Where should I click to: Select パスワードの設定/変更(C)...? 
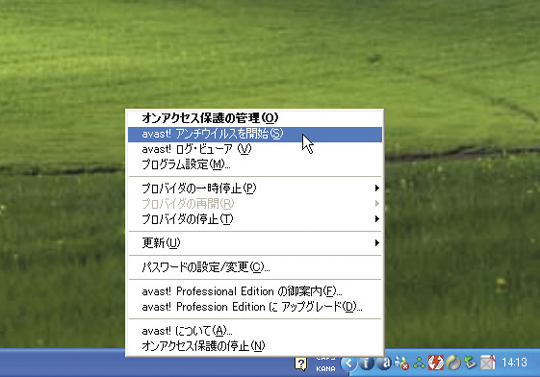tap(255, 267)
